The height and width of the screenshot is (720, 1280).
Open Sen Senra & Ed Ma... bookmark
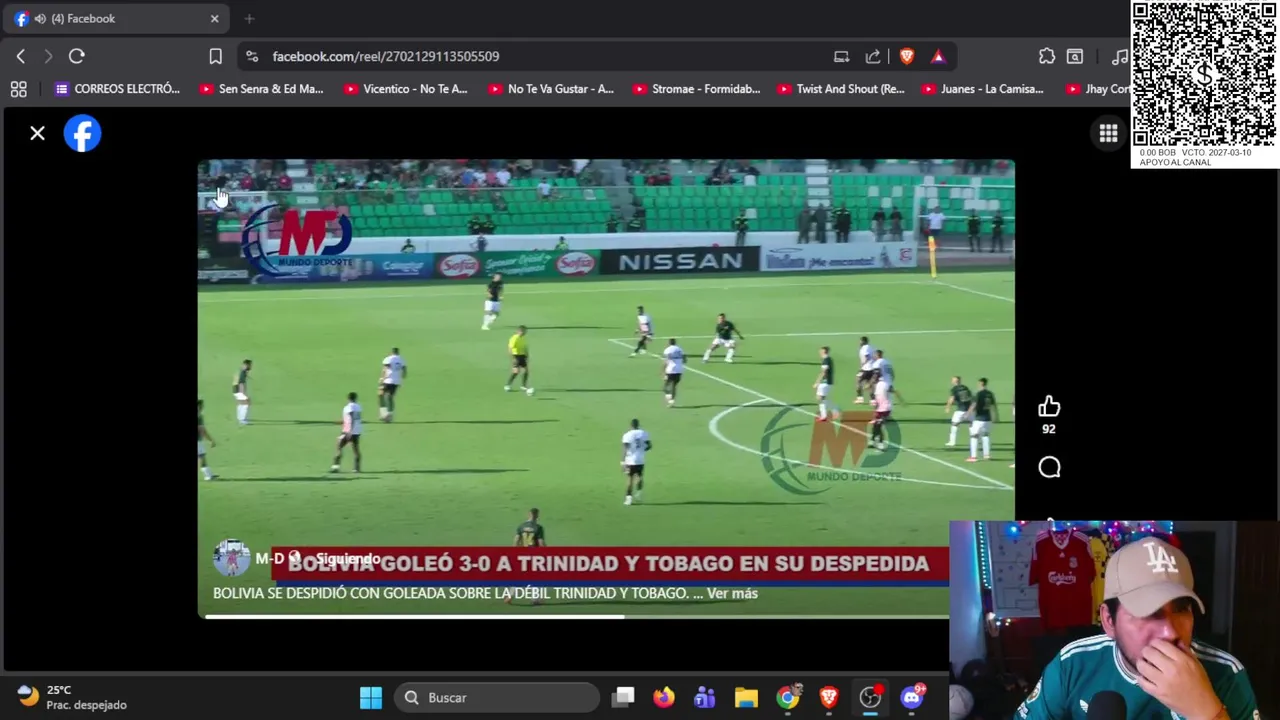[x=261, y=89]
